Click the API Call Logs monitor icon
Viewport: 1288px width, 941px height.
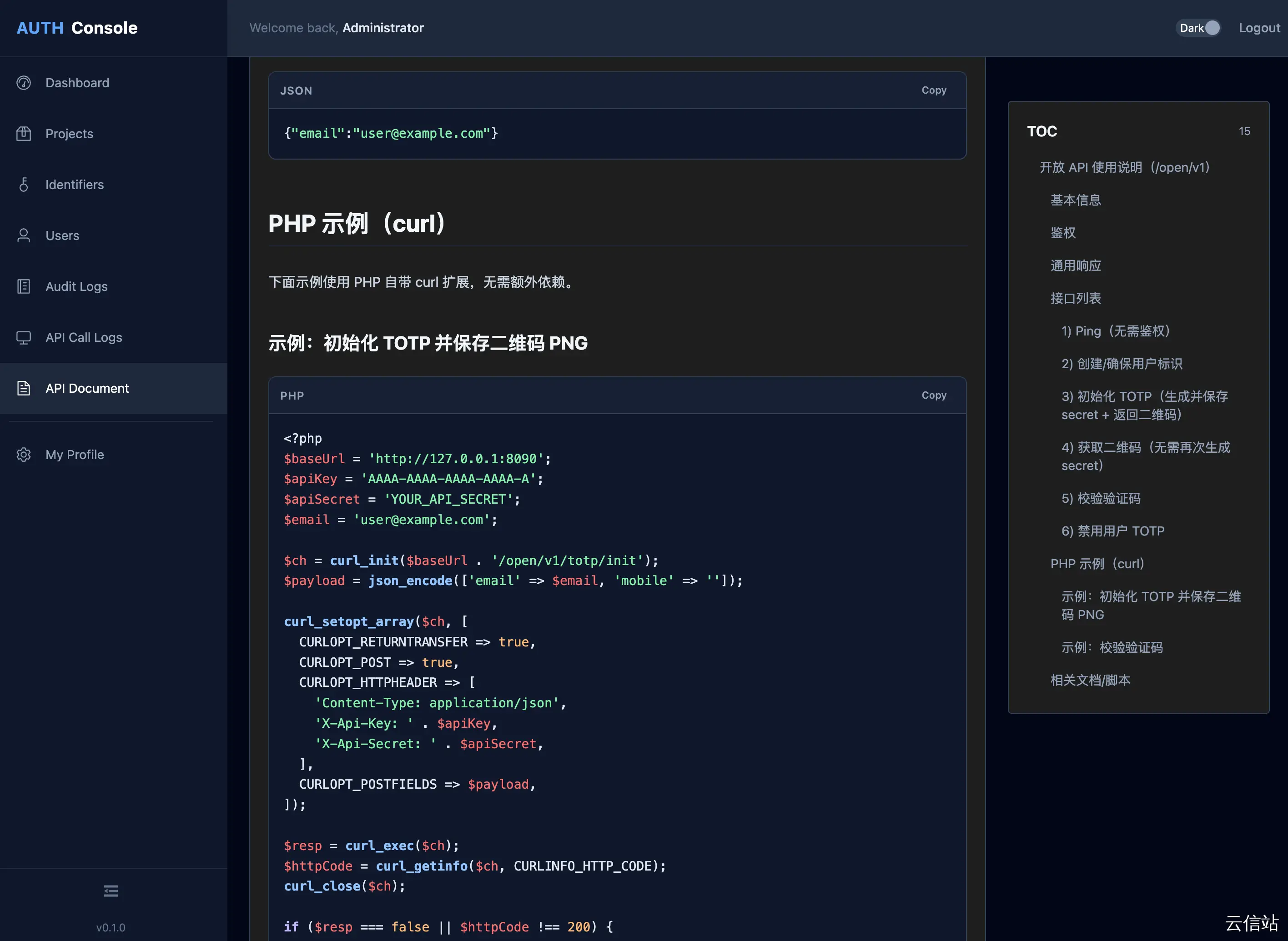coord(23,337)
